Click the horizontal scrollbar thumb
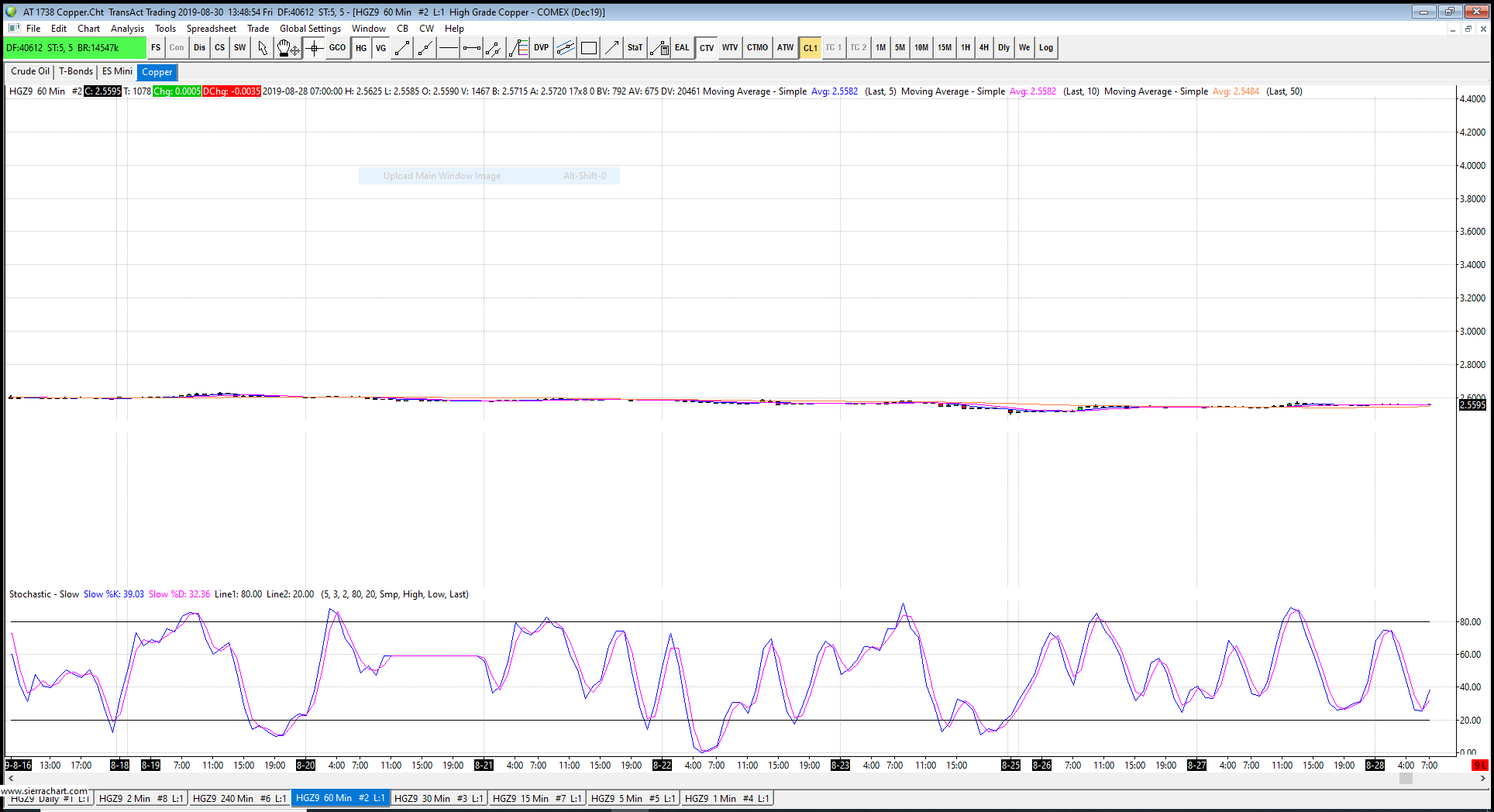Image resolution: width=1494 pixels, height=812 pixels. coord(1405,779)
